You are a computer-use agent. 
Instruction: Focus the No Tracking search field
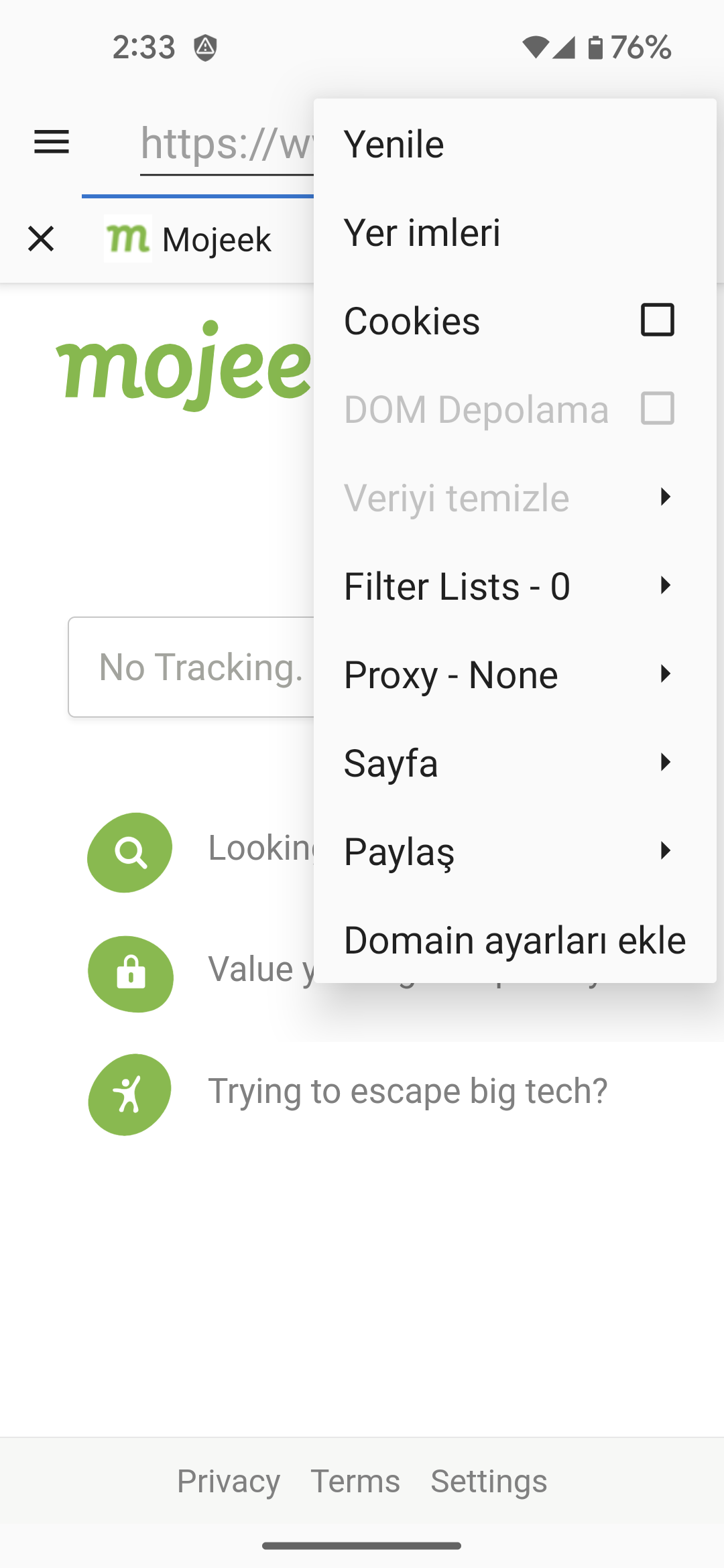click(x=194, y=667)
